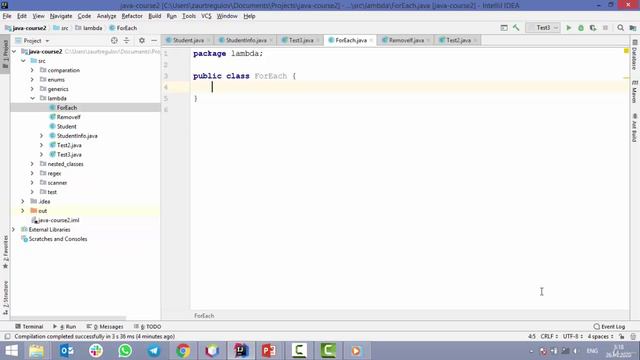Open Project panel settings gear
This screenshot has width=640, height=360.
(x=142, y=40)
